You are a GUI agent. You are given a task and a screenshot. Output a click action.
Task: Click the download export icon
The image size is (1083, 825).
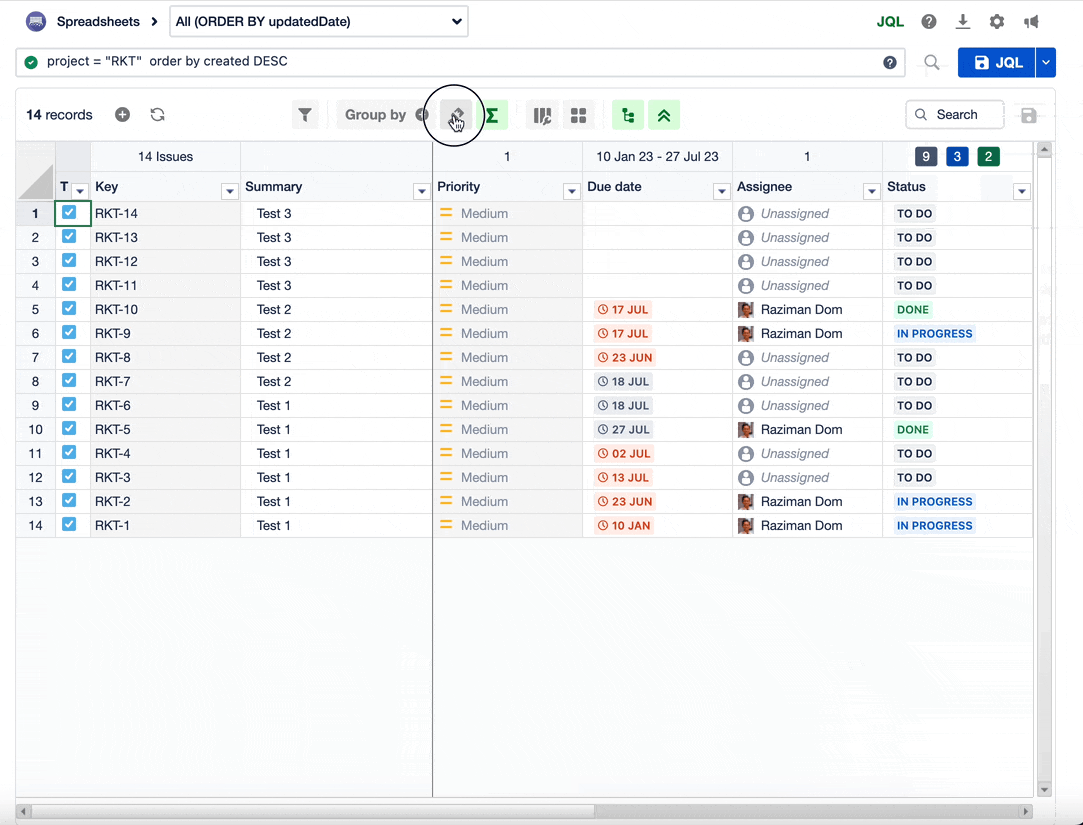[x=963, y=22]
